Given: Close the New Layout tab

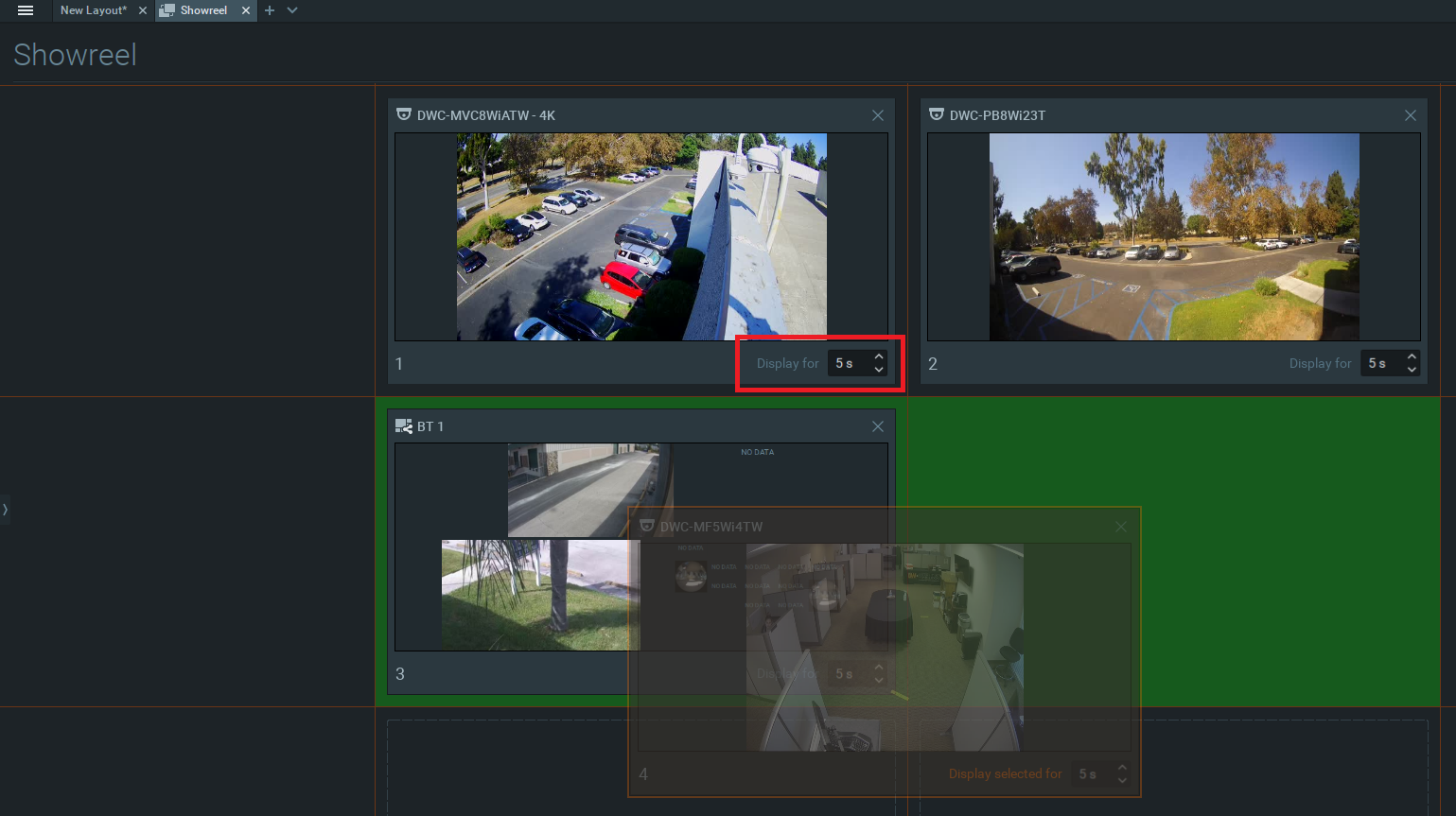Looking at the screenshot, I should (x=143, y=10).
